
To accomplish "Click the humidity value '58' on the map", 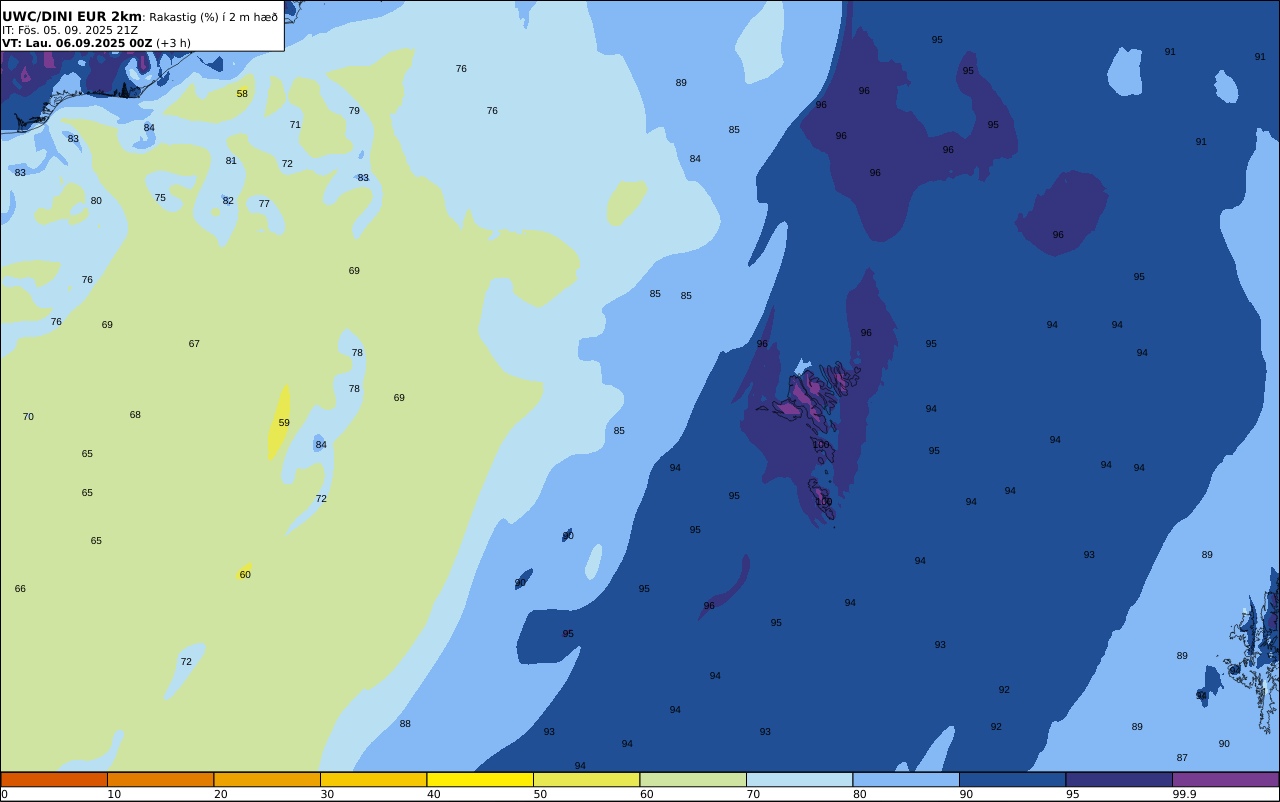I will (x=242, y=94).
